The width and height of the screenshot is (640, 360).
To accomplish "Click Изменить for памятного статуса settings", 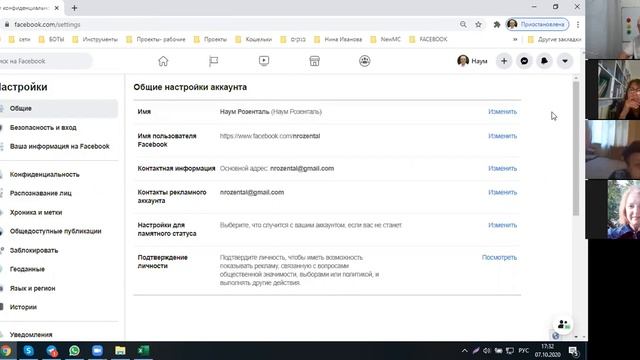I will pyautogui.click(x=502, y=225).
